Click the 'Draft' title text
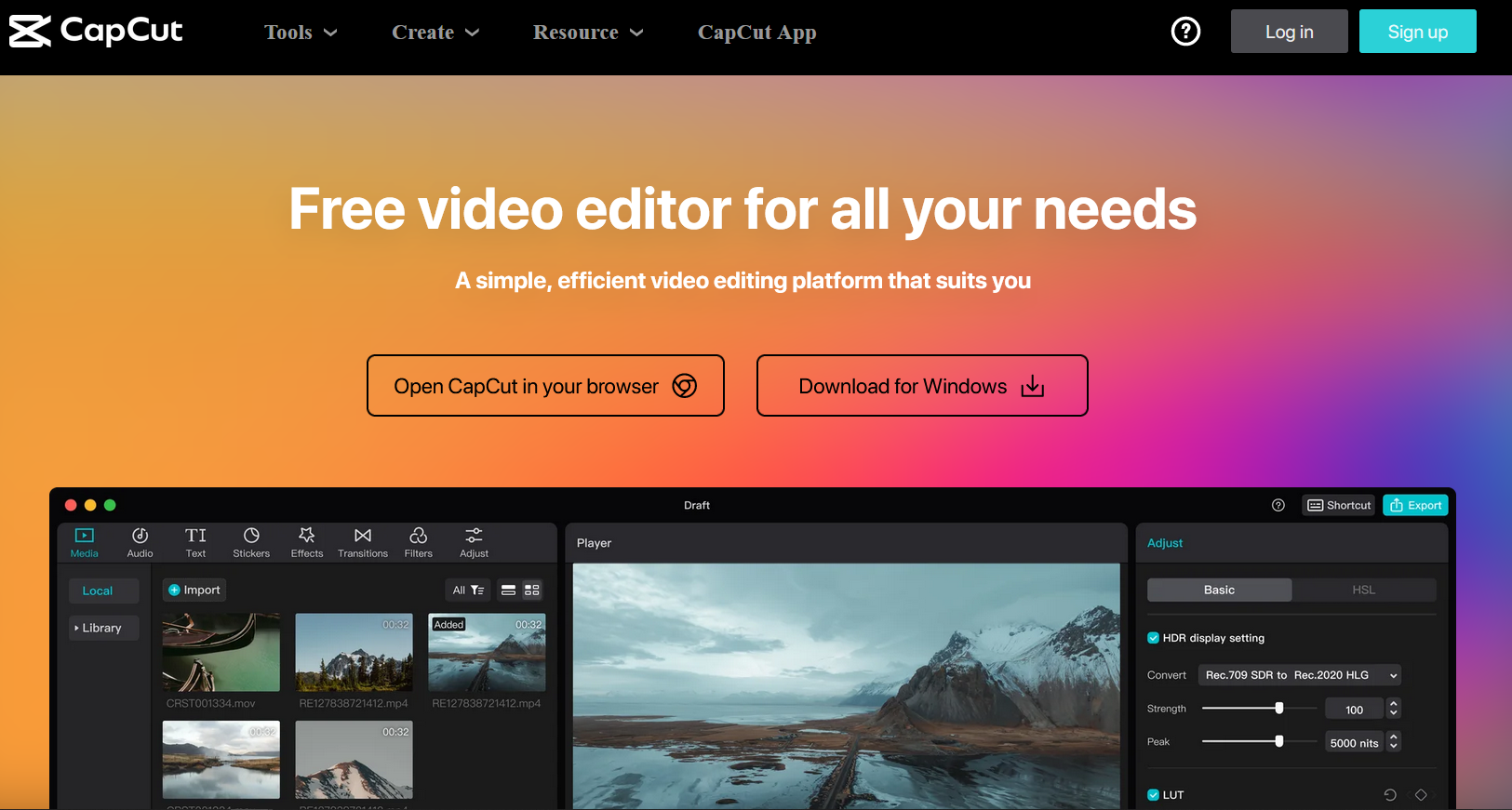1512x810 pixels. tap(697, 505)
